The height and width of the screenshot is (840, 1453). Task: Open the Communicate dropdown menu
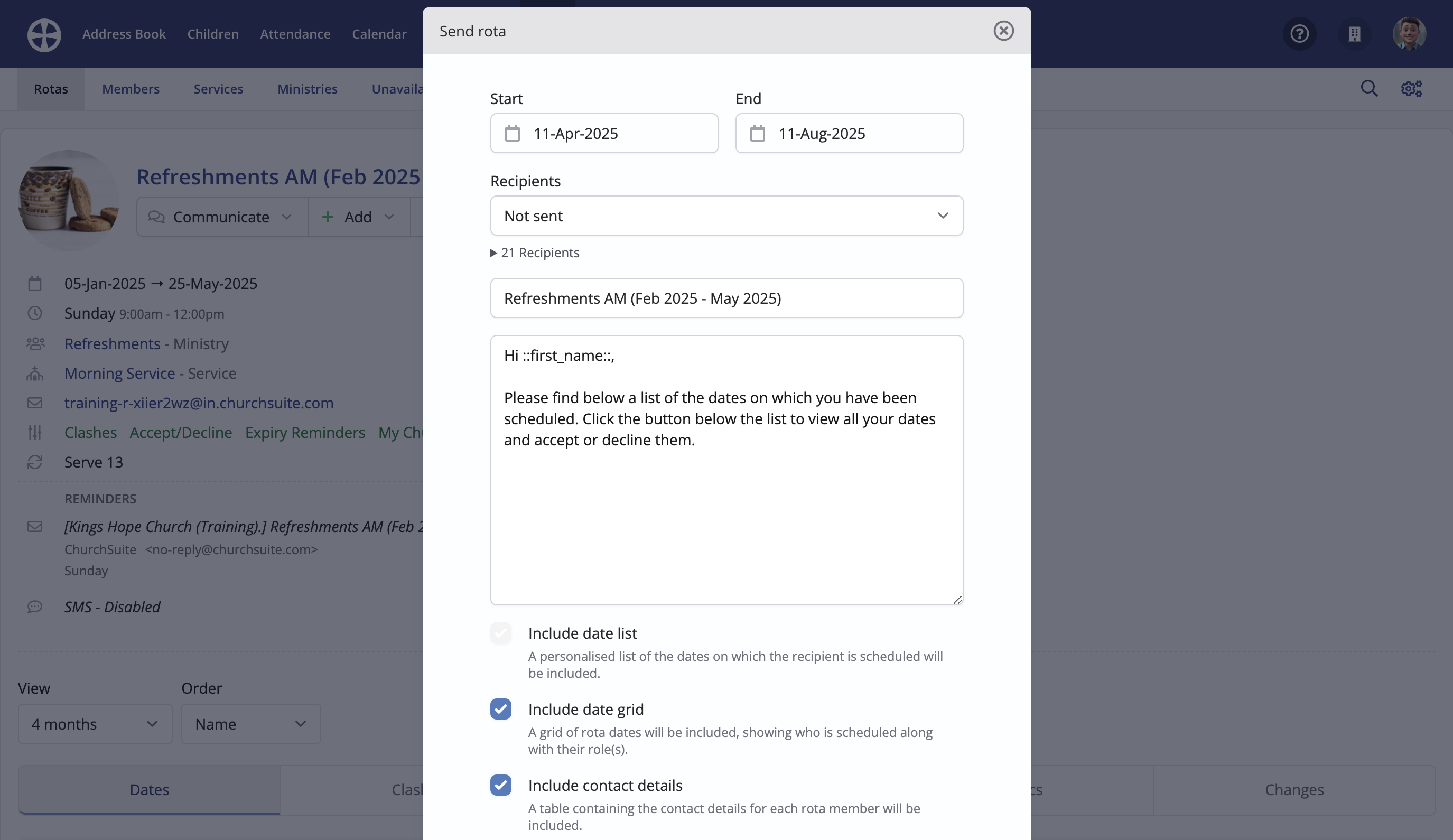pos(222,217)
